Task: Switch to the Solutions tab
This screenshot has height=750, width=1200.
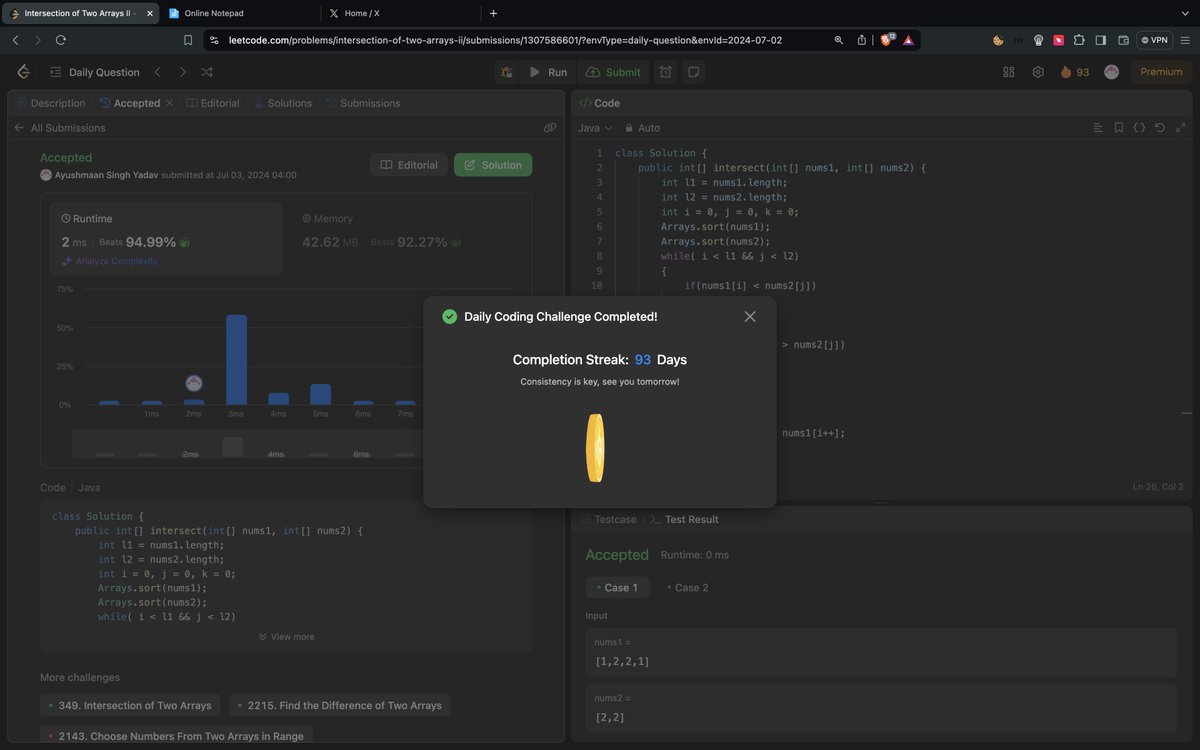Action: point(283,103)
